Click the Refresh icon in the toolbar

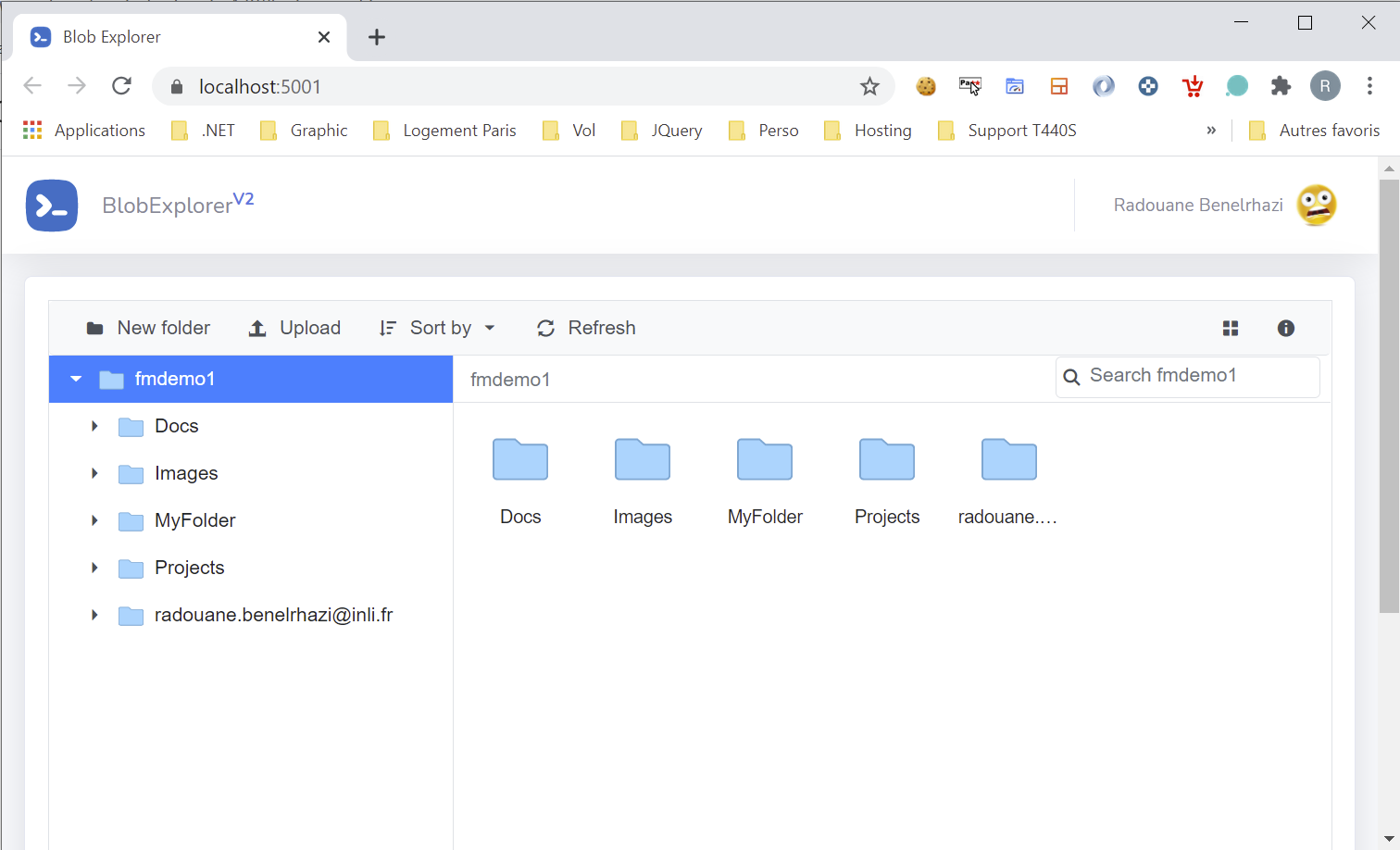(545, 328)
